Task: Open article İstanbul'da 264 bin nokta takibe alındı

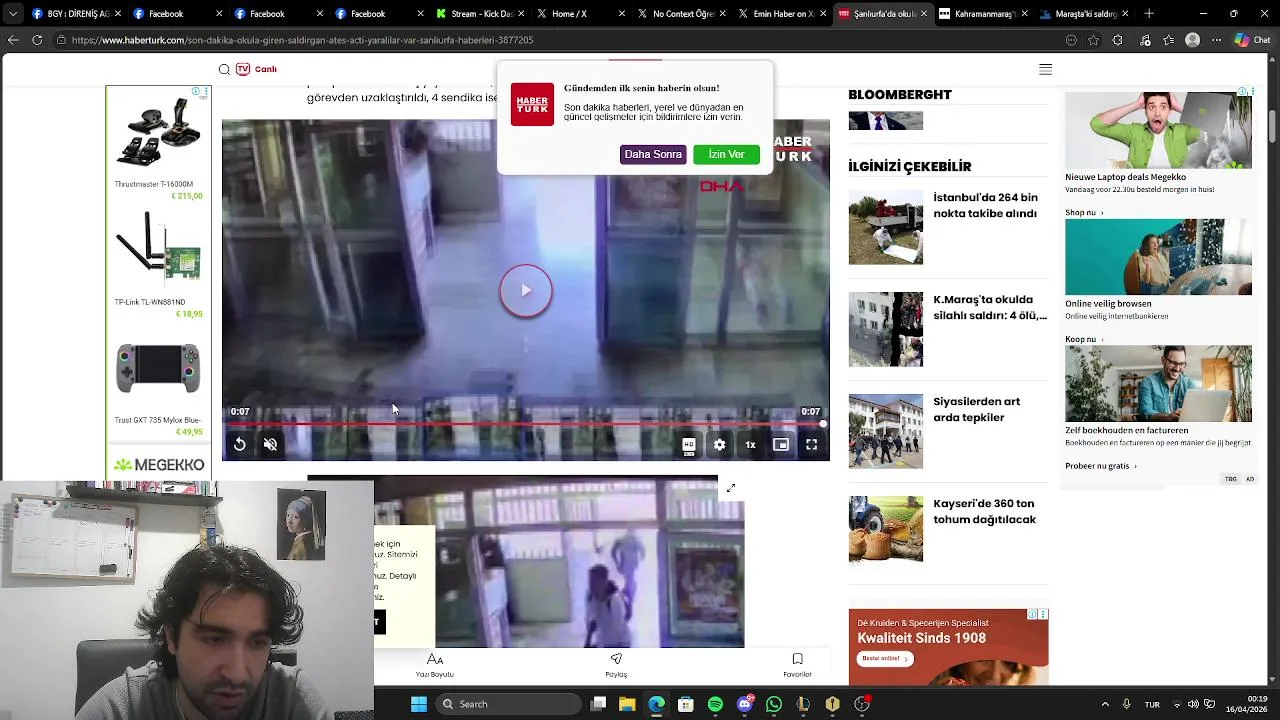Action: click(x=985, y=205)
